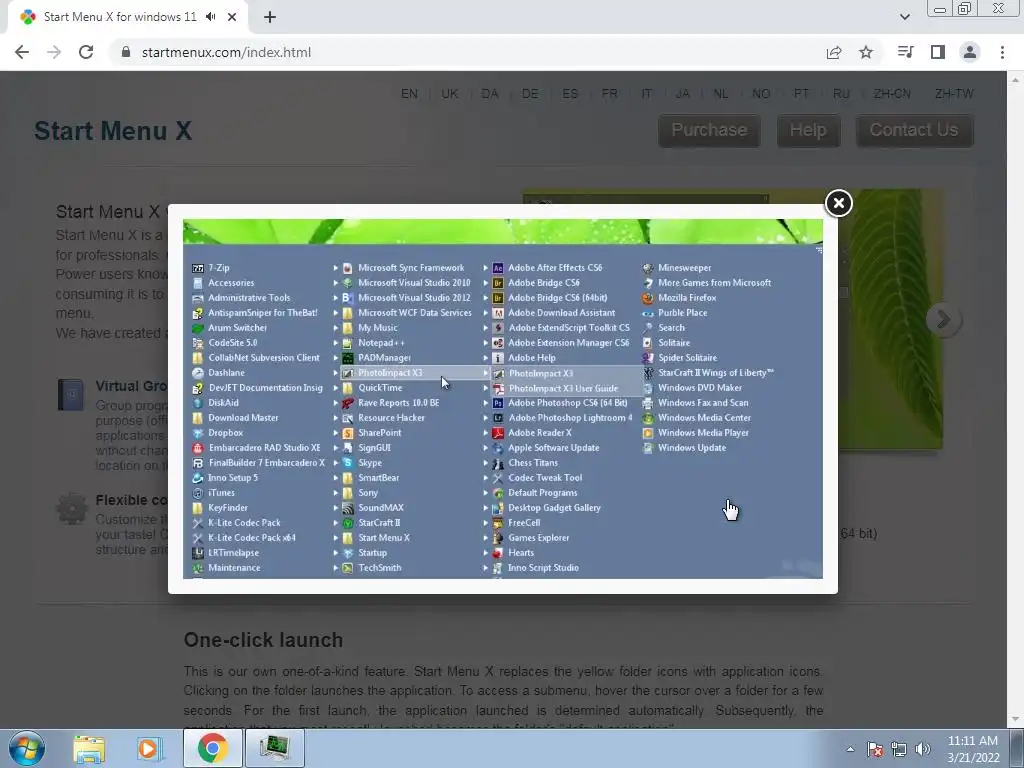Click the Notepad++ icon
Screen dimensions: 1024x768
[347, 343]
